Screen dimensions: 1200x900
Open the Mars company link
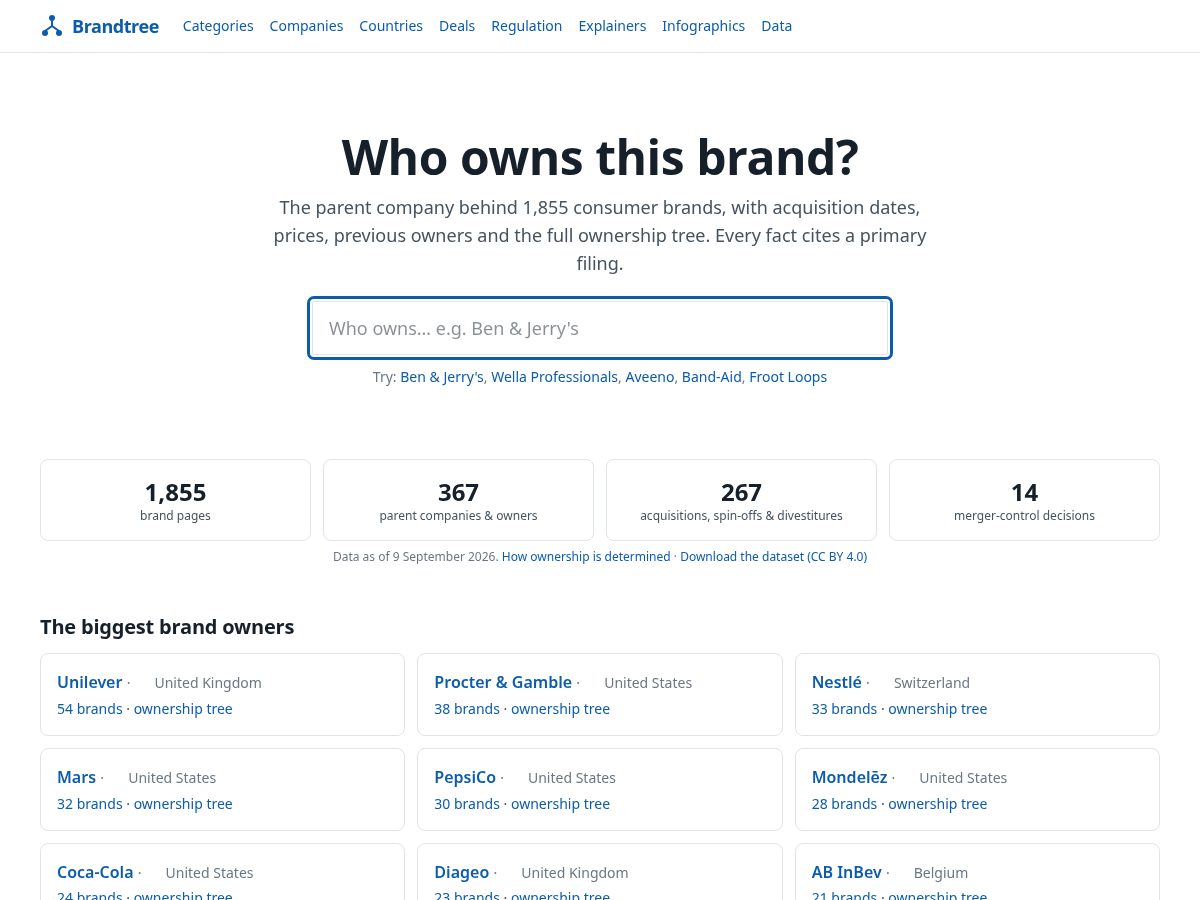point(76,777)
